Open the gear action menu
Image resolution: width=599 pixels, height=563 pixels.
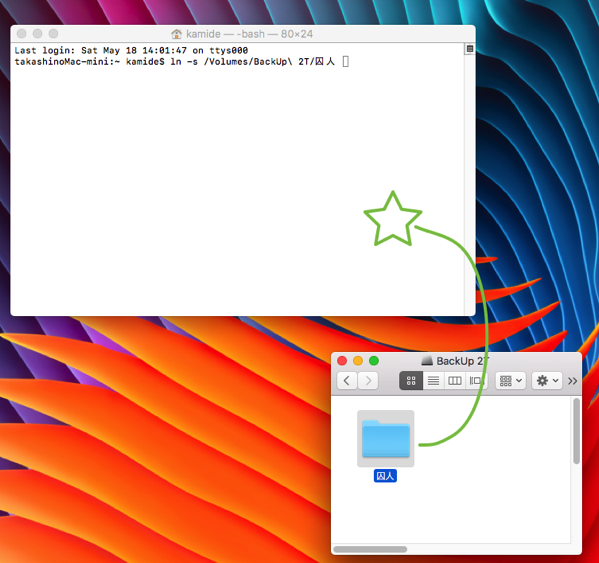[x=547, y=381]
